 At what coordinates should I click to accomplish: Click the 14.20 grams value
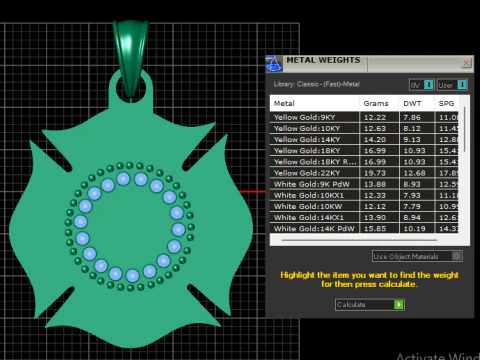click(375, 139)
